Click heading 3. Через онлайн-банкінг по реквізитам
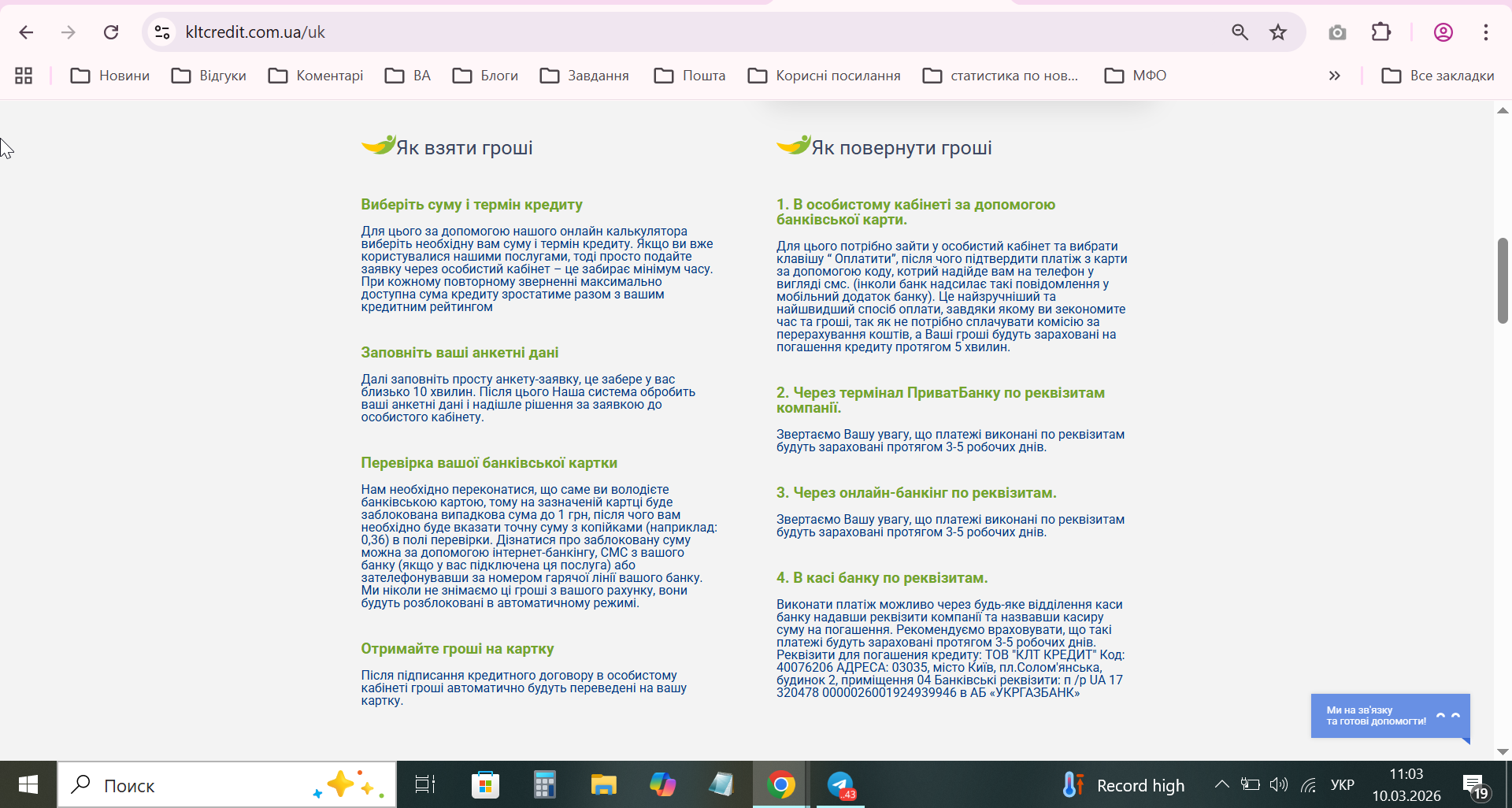Screen dimensions: 1512x808 (x=917, y=493)
